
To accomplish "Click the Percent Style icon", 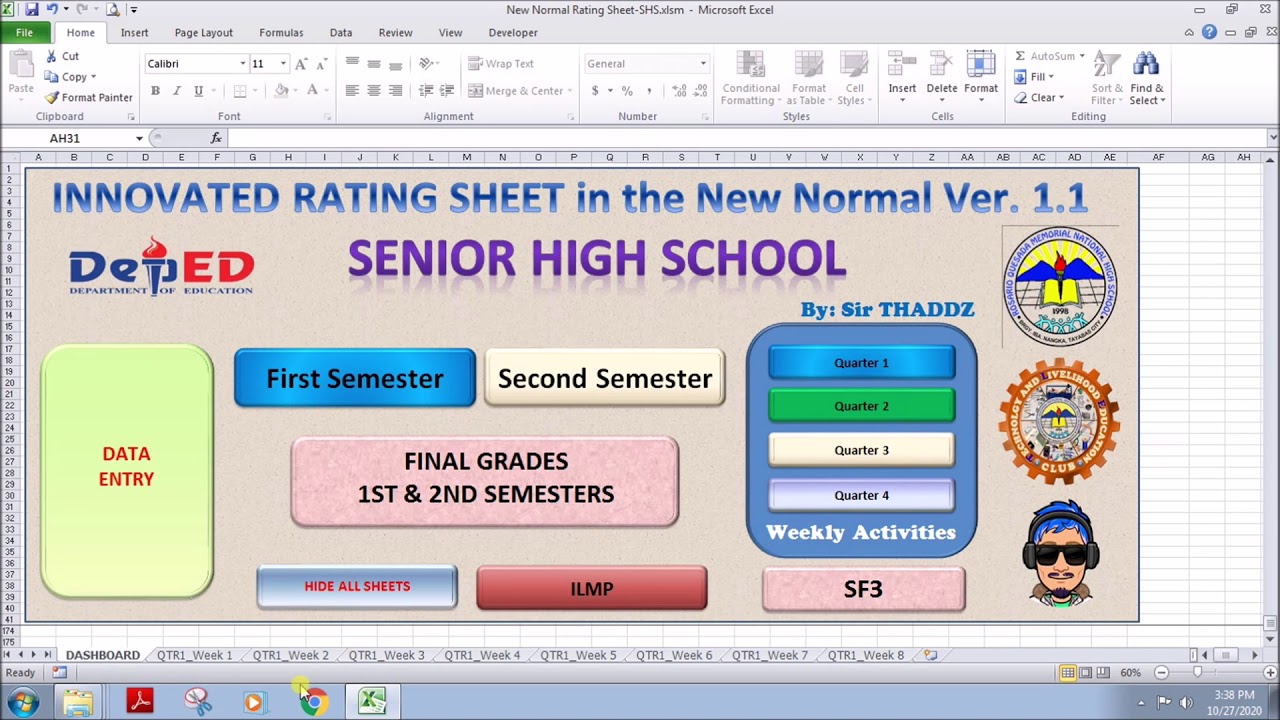I will click(627, 91).
